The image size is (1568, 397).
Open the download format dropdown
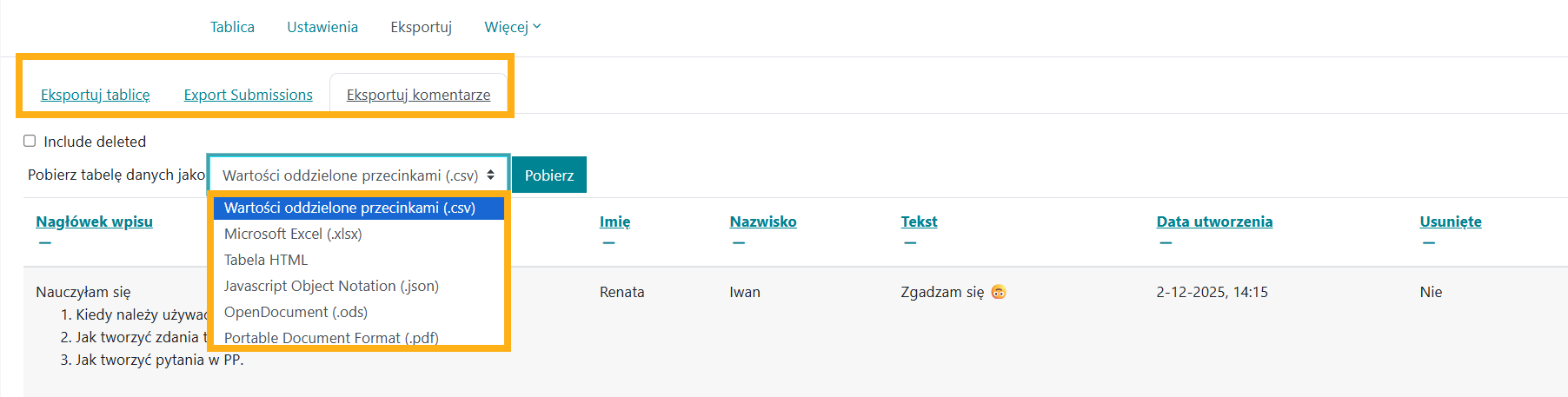[358, 175]
